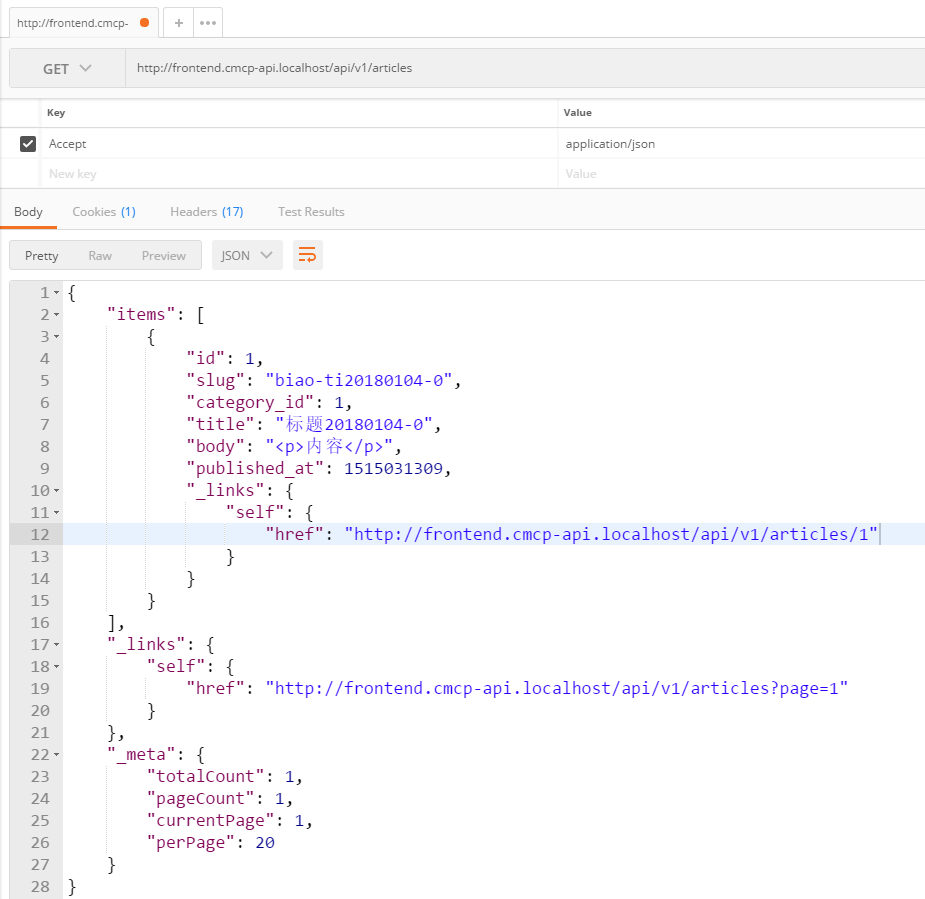Select the Pretty view button

pos(42,255)
